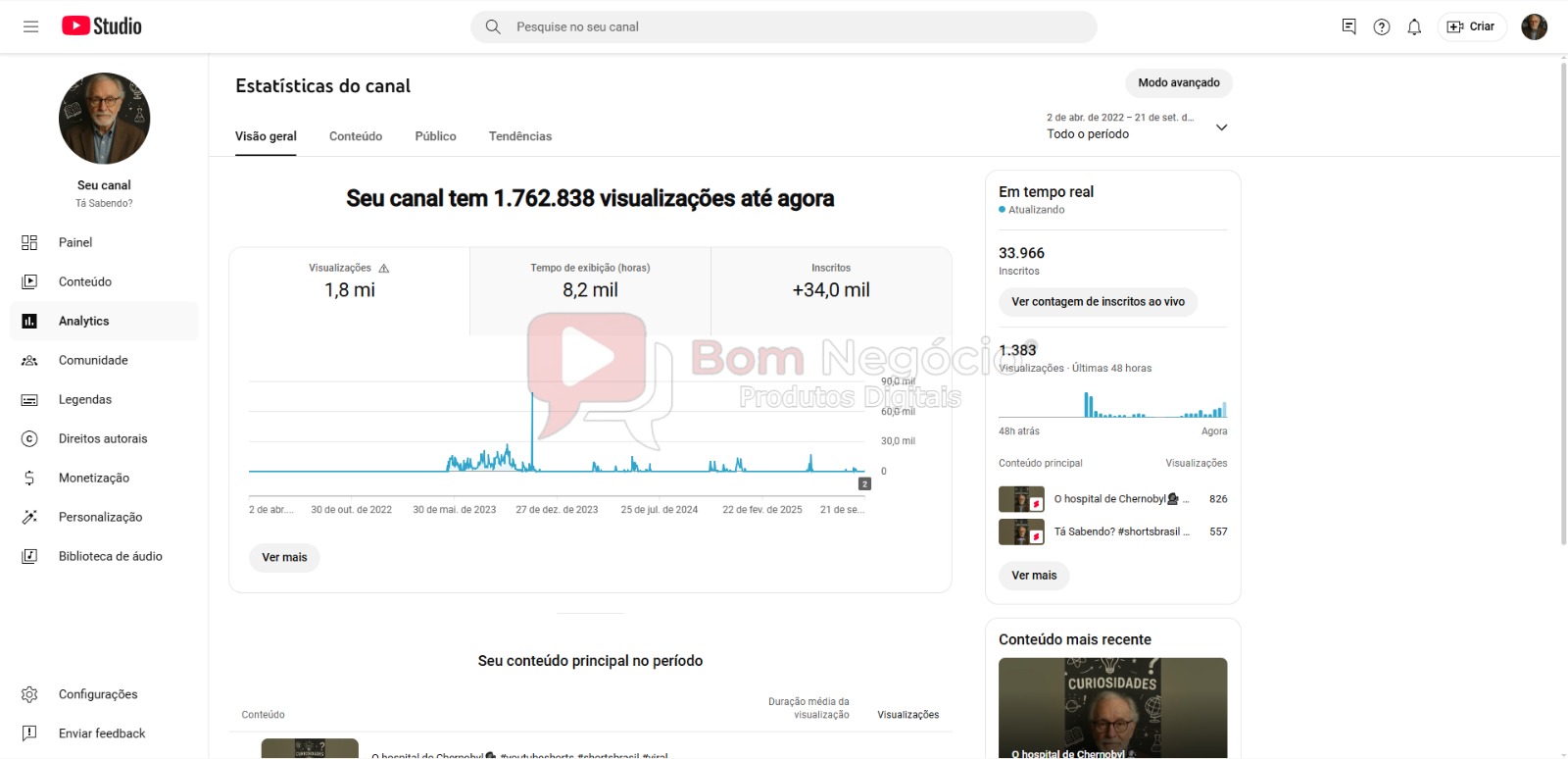
Task: Click the search field Pesquise no seu canal
Action: click(784, 27)
